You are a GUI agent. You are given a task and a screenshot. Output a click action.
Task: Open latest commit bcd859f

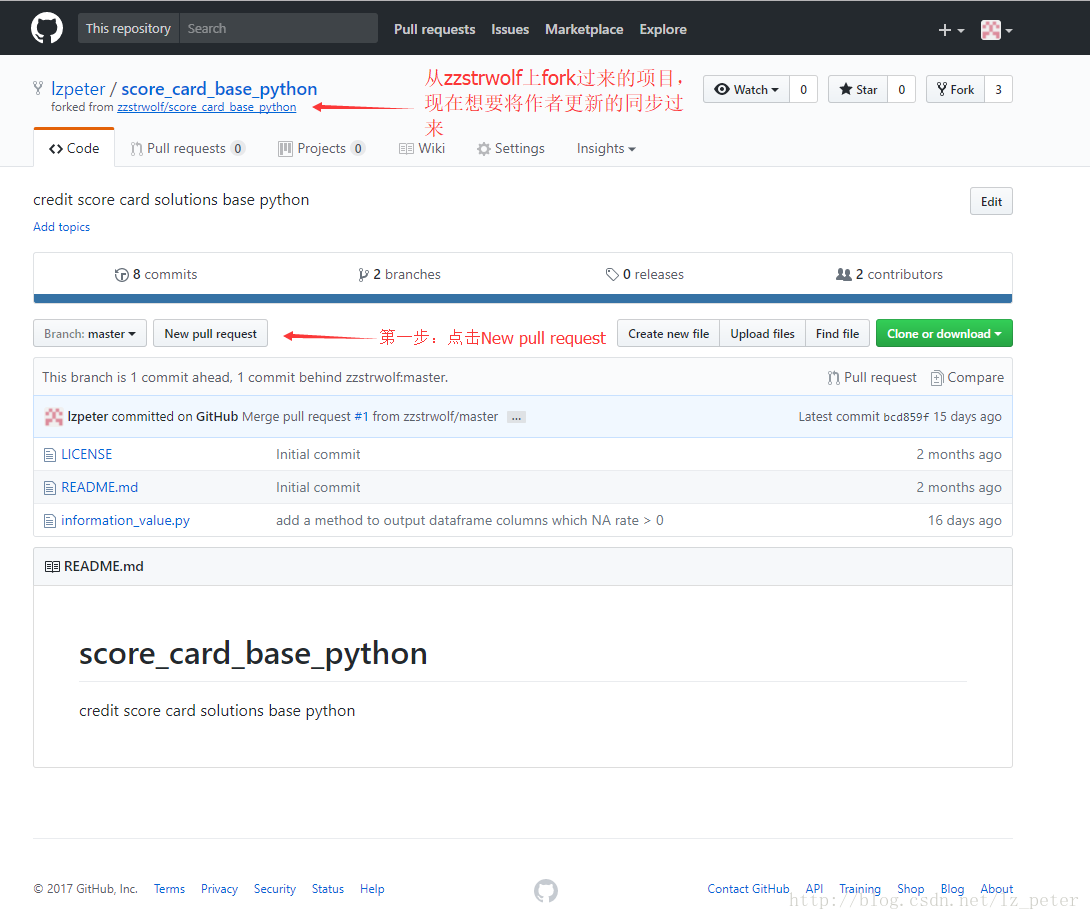pos(906,417)
